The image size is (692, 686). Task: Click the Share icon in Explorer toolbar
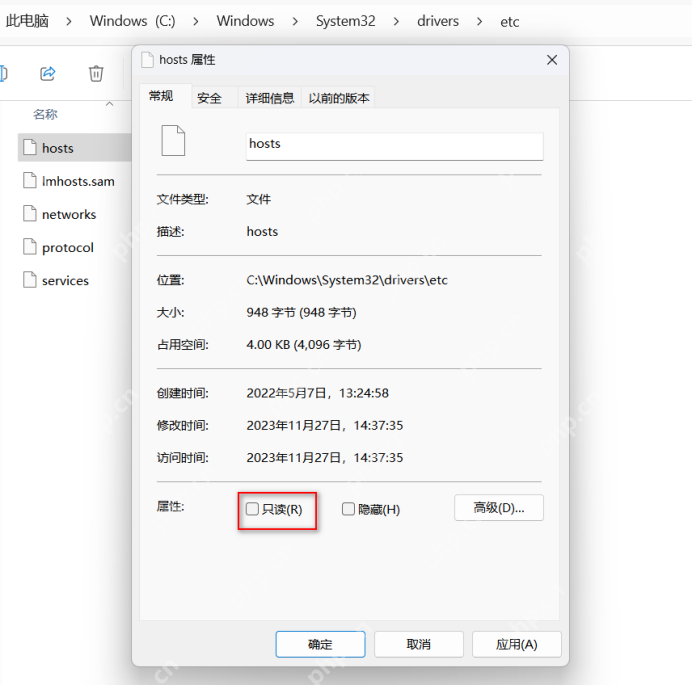coord(48,73)
